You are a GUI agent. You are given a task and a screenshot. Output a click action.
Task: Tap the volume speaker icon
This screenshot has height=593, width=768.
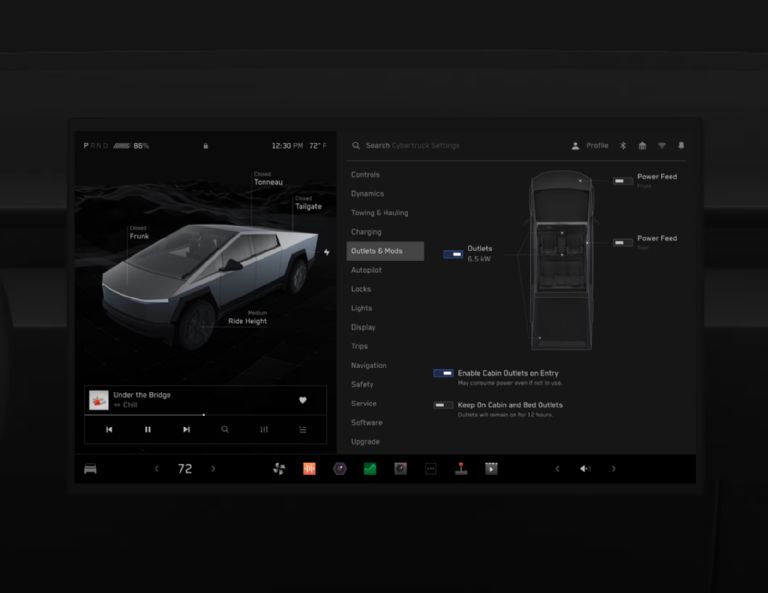585,469
